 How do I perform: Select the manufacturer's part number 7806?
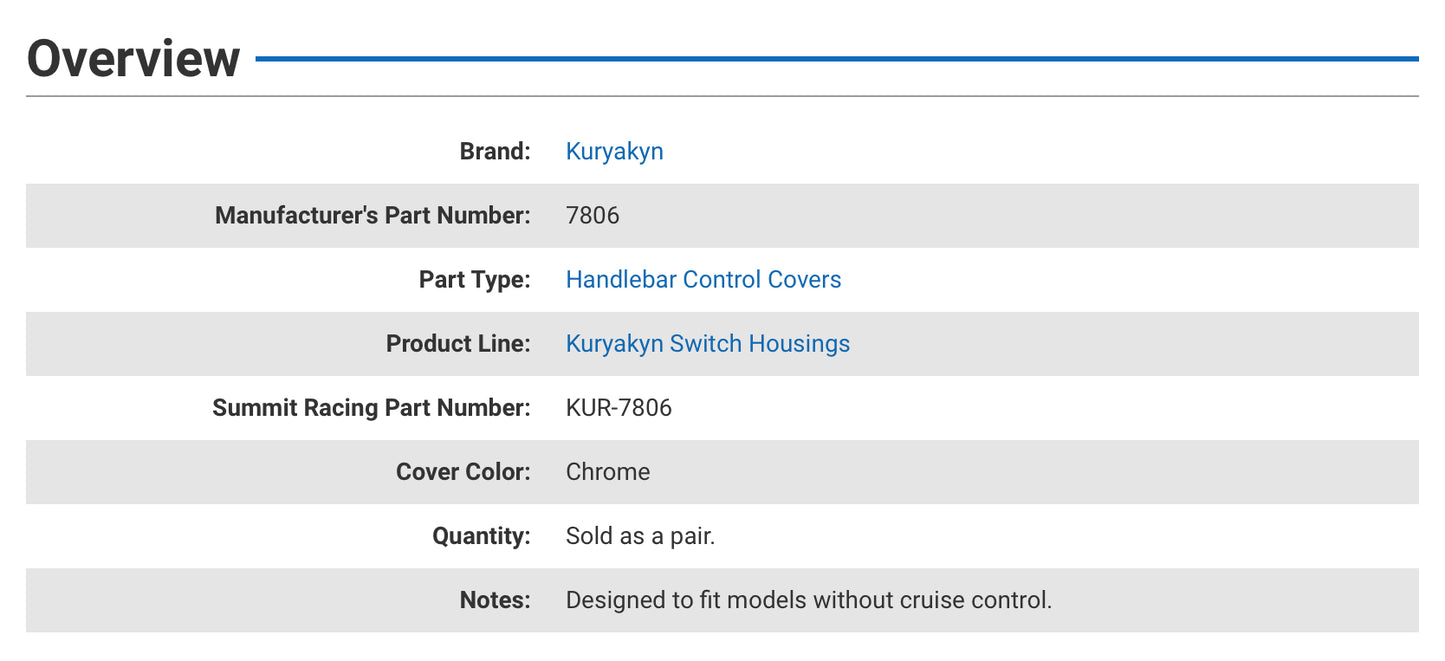click(x=592, y=215)
